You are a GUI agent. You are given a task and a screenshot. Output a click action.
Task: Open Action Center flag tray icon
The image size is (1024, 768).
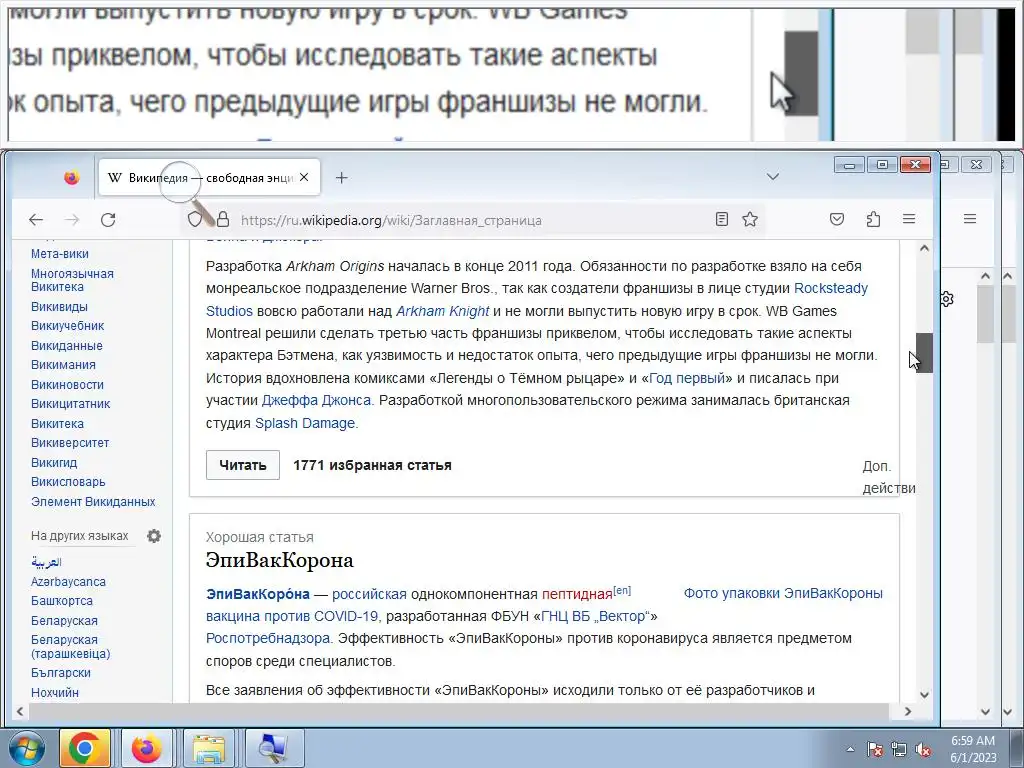875,750
